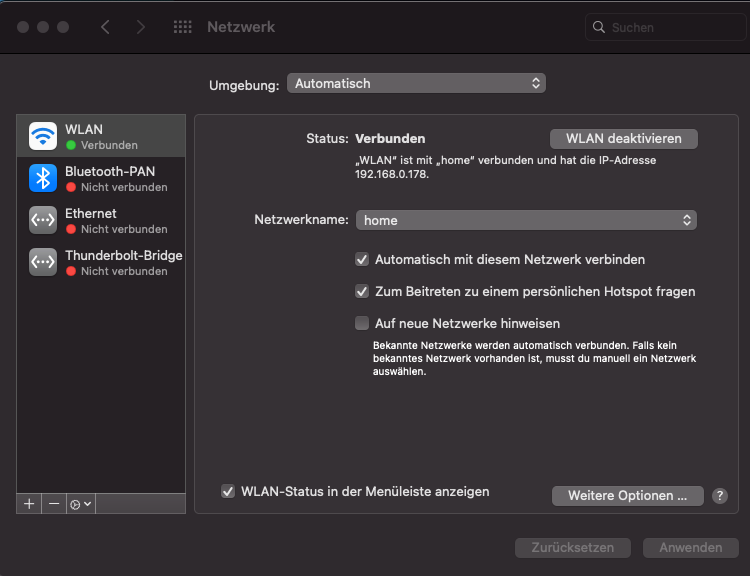Go back with the left arrow
Image resolution: width=750 pixels, height=576 pixels.
105,27
